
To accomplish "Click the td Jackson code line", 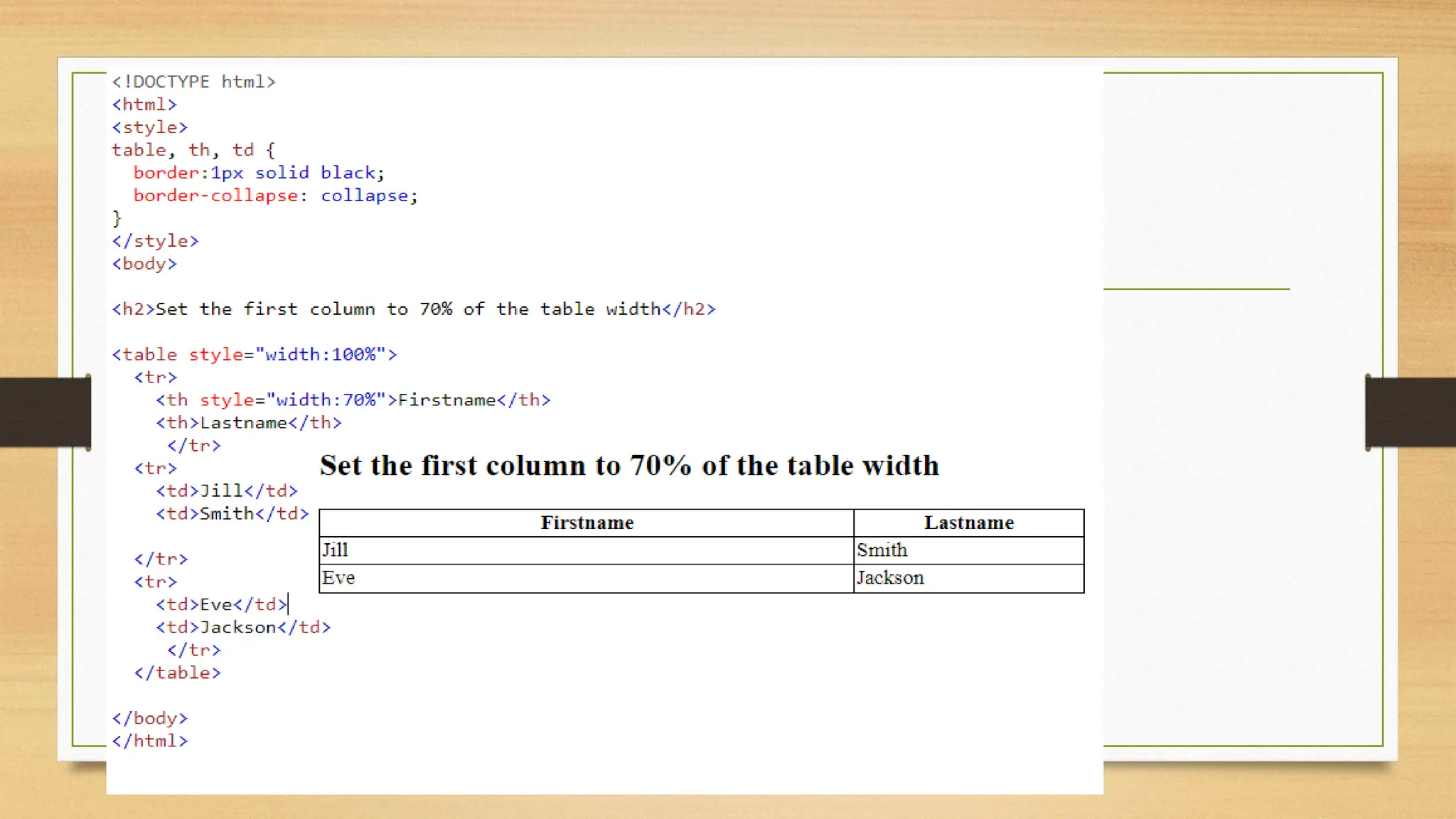I will pos(243,628).
